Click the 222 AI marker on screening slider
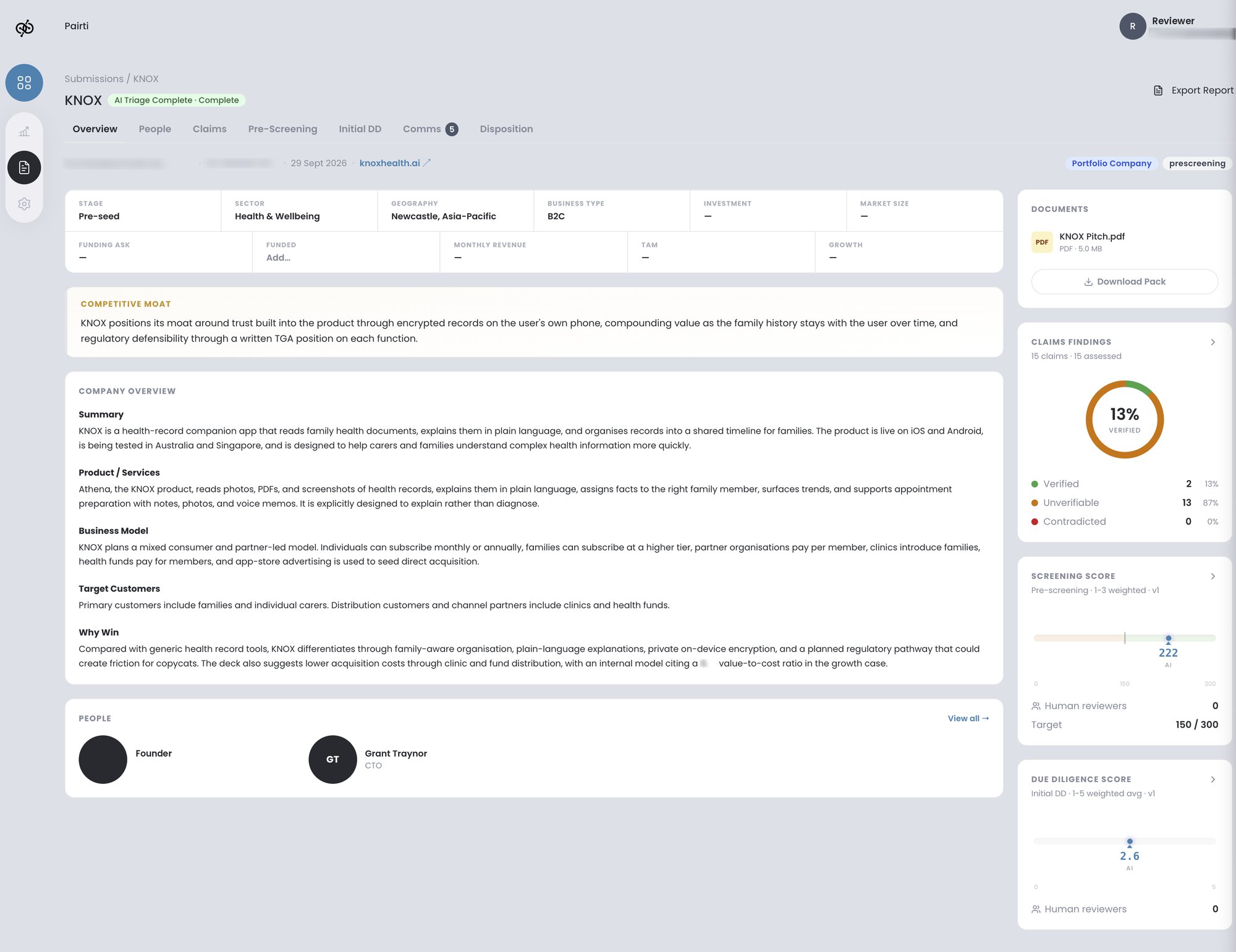 (1168, 639)
